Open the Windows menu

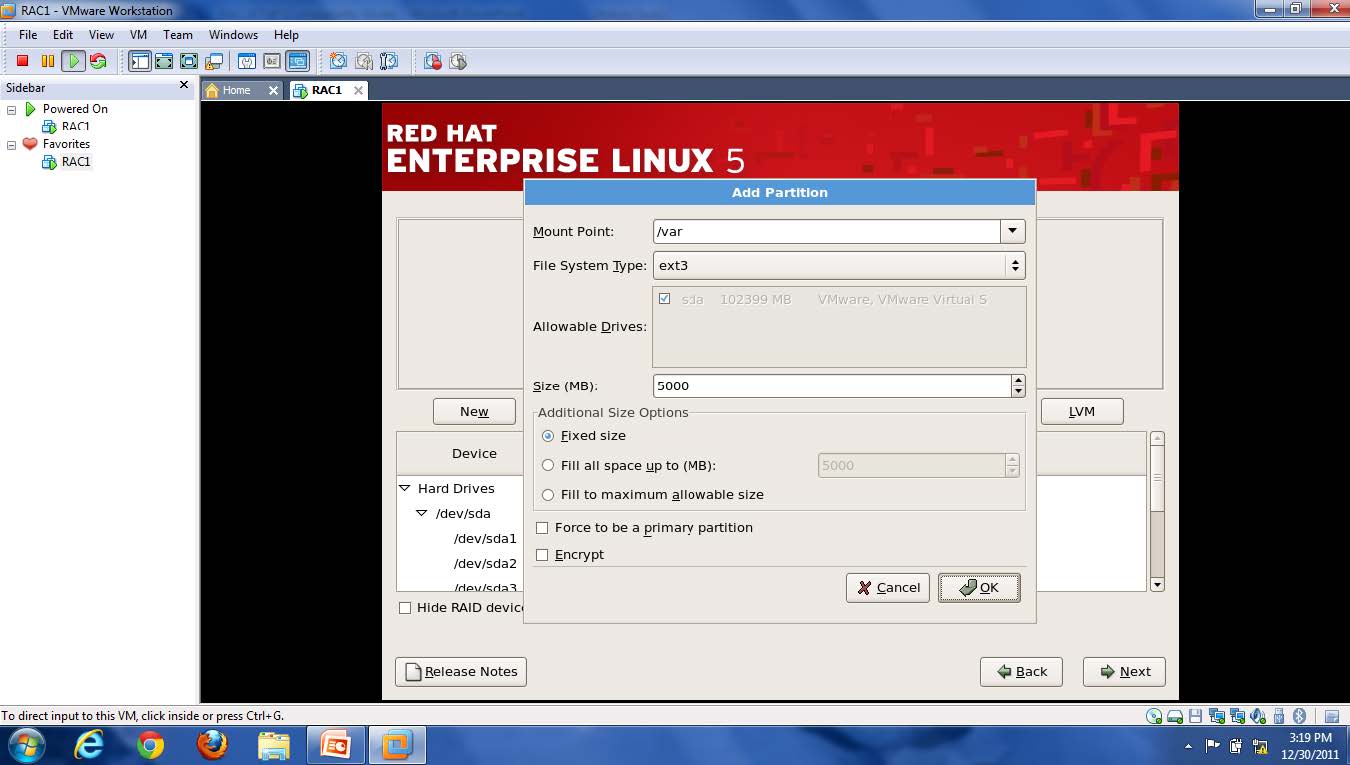pos(234,34)
